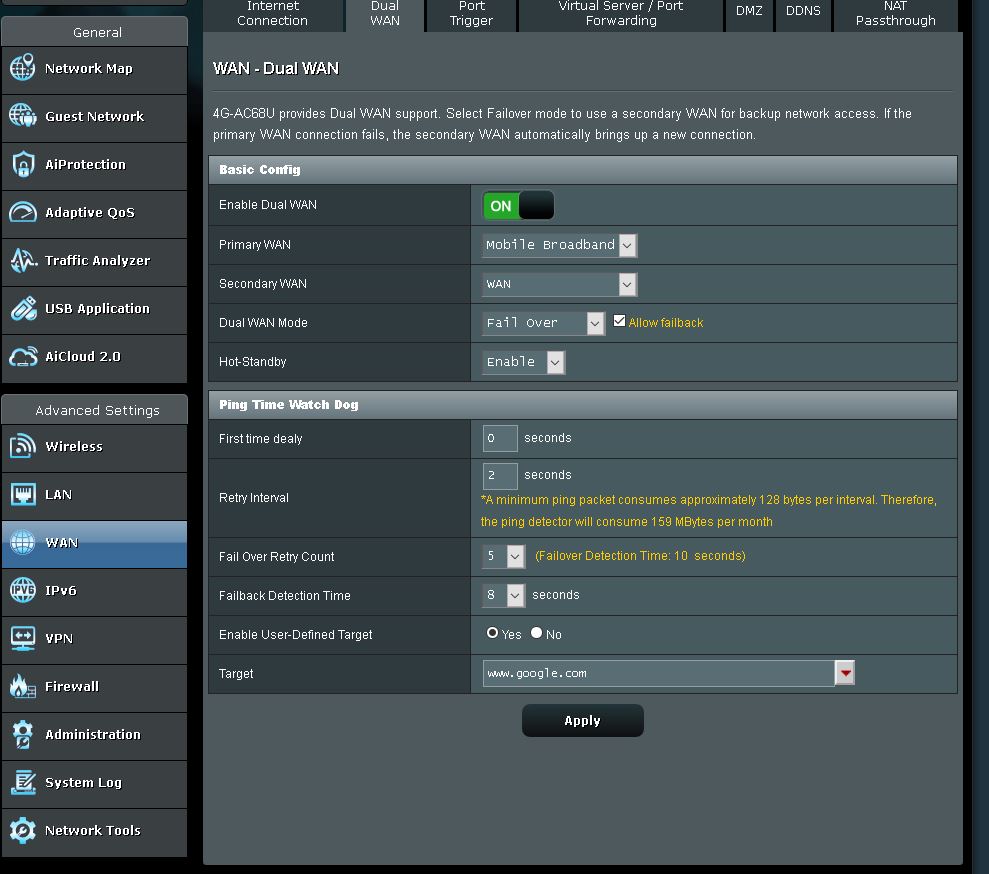Click the Firewall flame icon
The width and height of the screenshot is (989, 874).
pyautogui.click(x=22, y=687)
